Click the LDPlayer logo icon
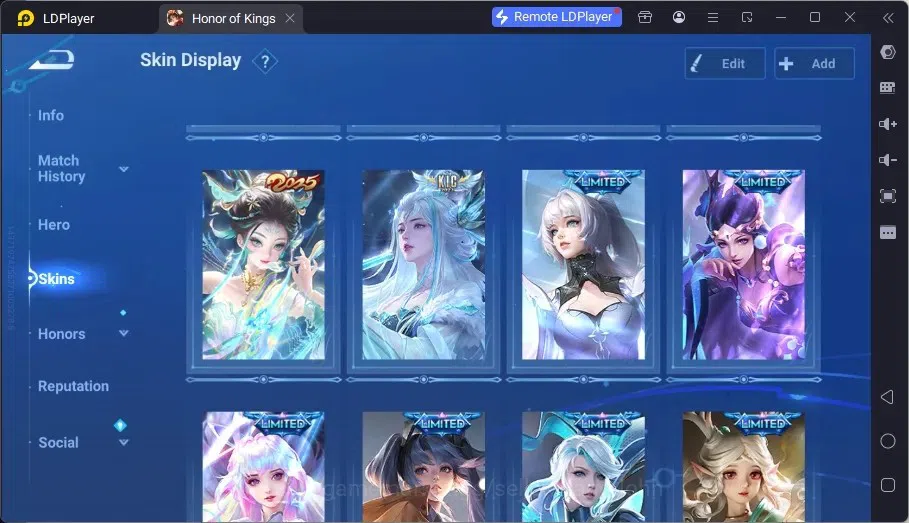This screenshot has width=909, height=523. 26,18
